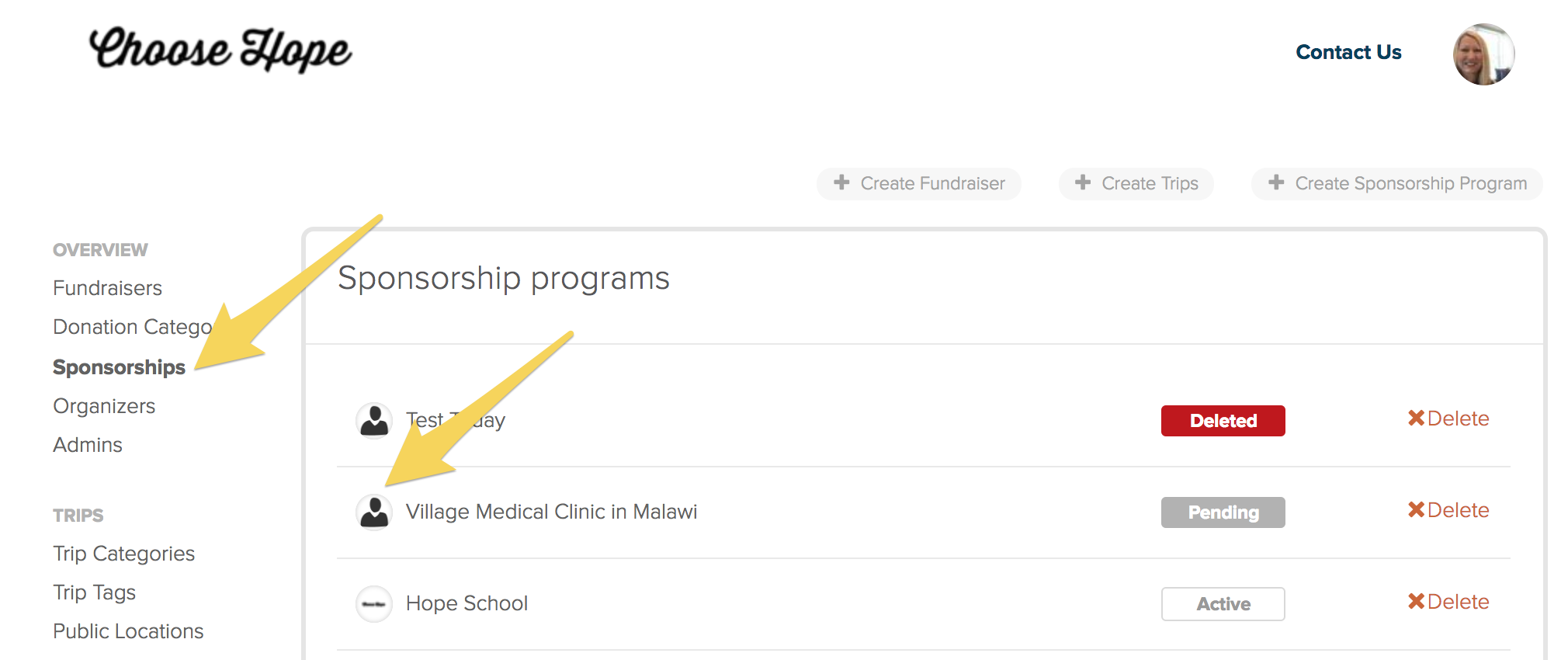This screenshot has height=660, width=1568.
Task: Open the user profile photo menu
Action: point(1483,54)
